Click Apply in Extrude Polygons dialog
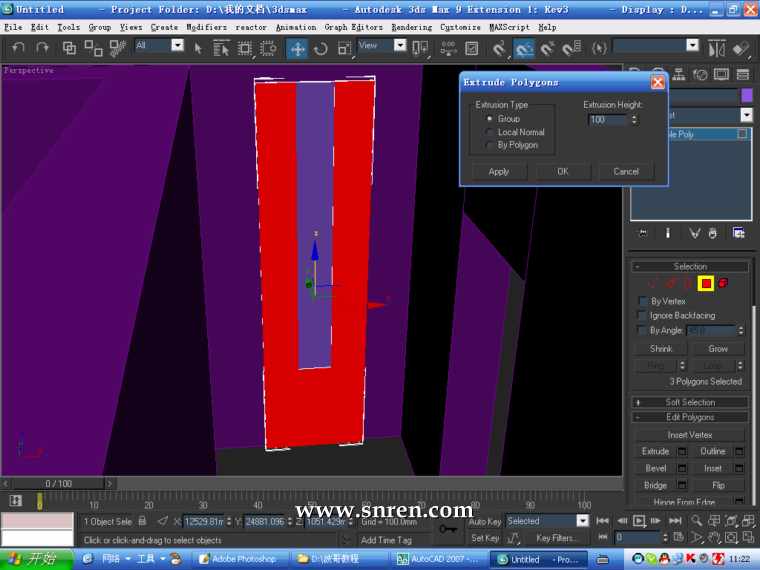 click(499, 171)
